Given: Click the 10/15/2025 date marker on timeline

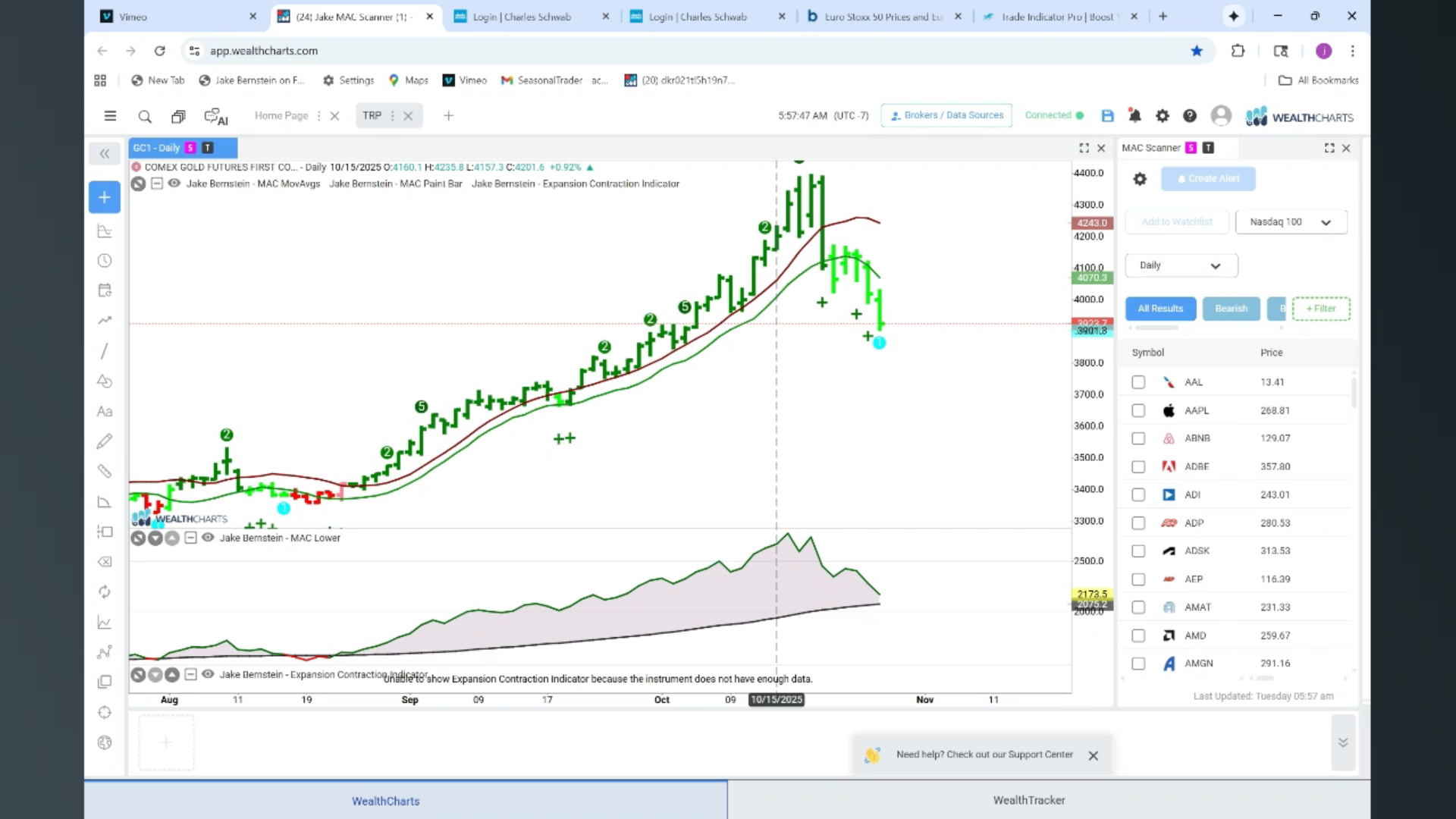Looking at the screenshot, I should [777, 699].
